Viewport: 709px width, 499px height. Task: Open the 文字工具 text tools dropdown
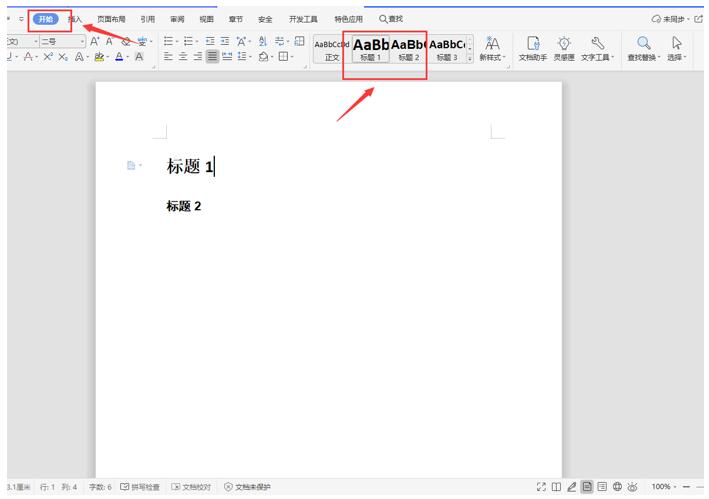(598, 49)
